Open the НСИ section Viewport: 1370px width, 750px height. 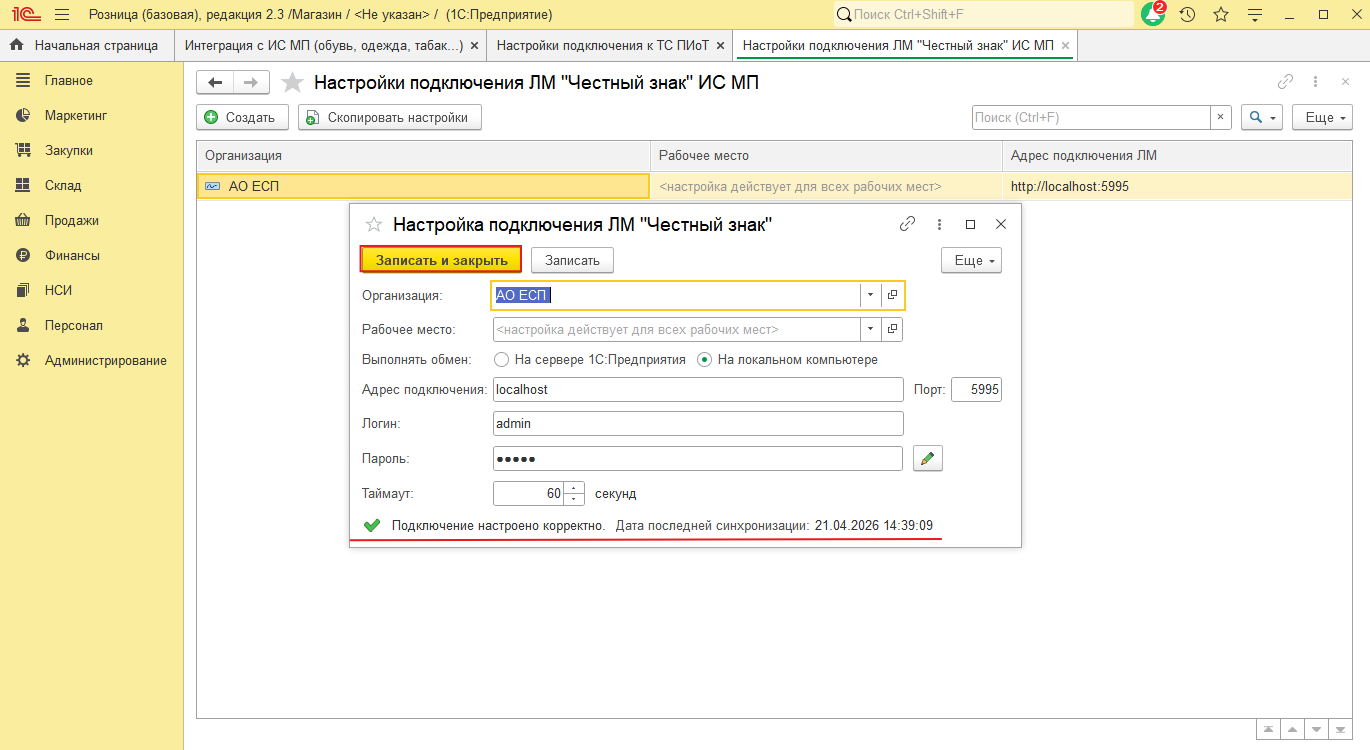[x=58, y=291]
